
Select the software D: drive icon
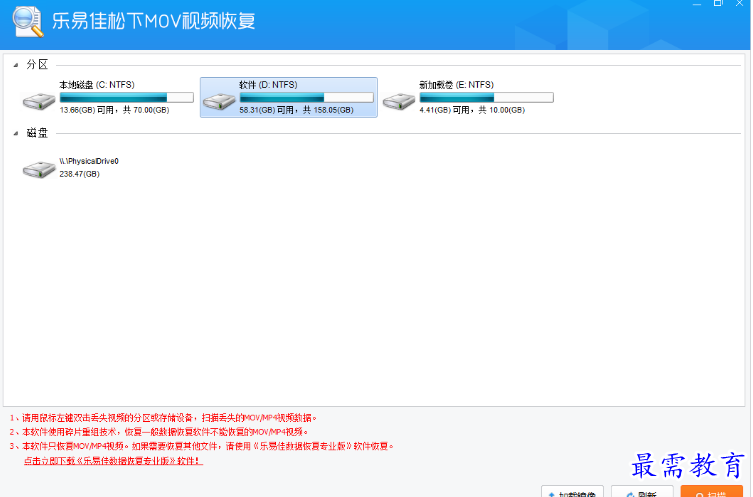219,101
